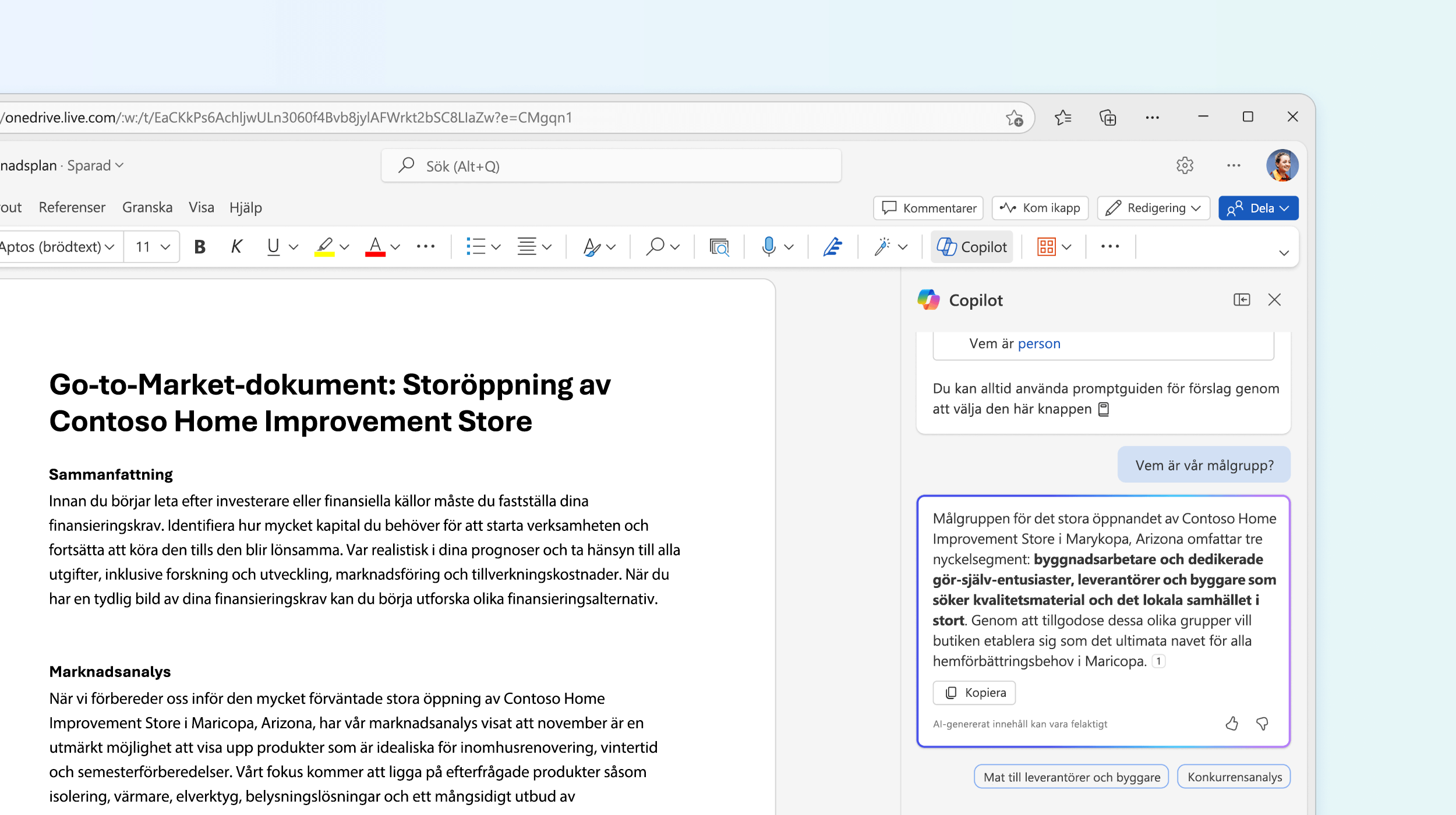Expand Designer wand options dropdown

[903, 247]
